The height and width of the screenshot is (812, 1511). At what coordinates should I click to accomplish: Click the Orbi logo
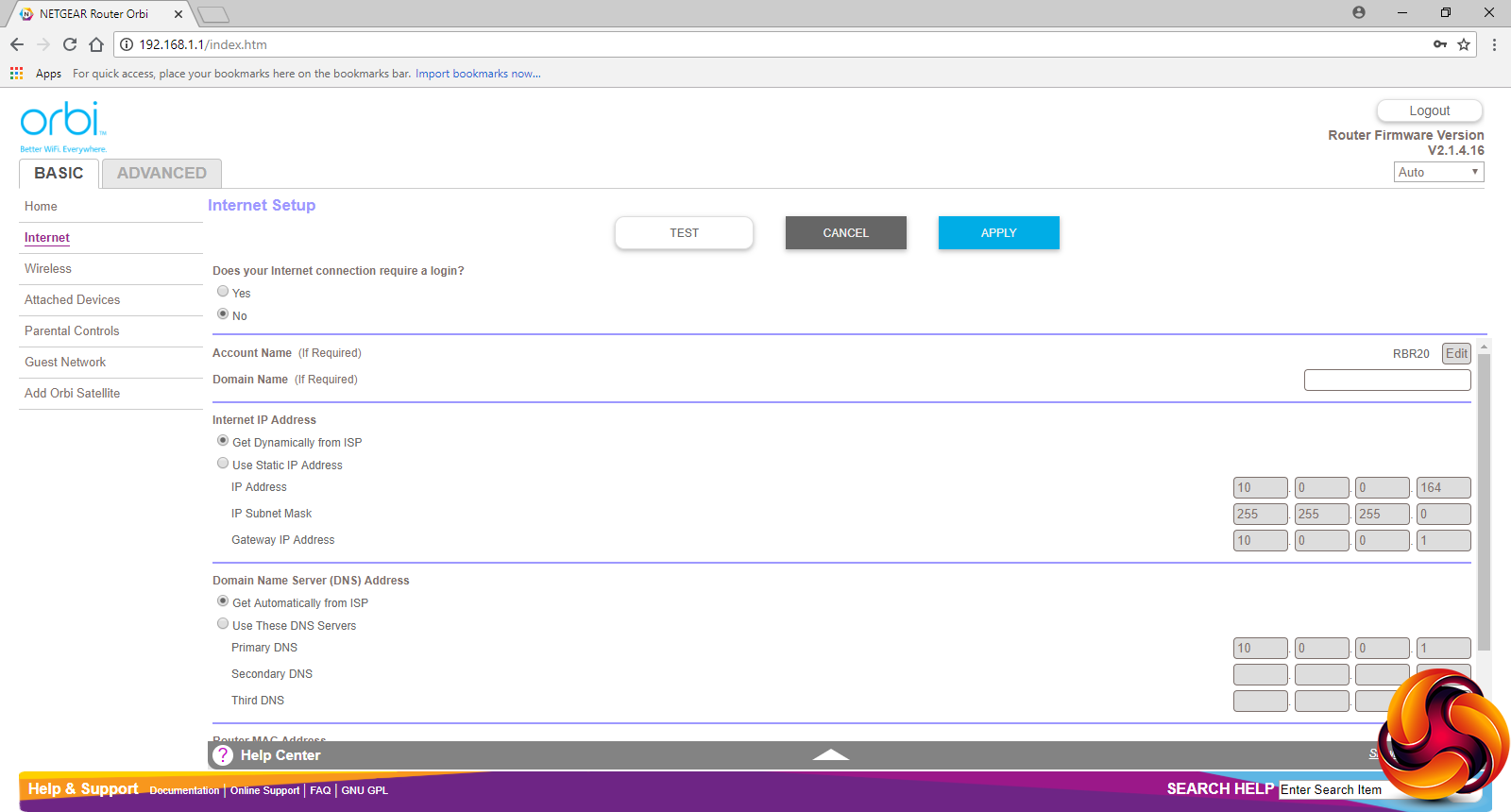tap(63, 126)
